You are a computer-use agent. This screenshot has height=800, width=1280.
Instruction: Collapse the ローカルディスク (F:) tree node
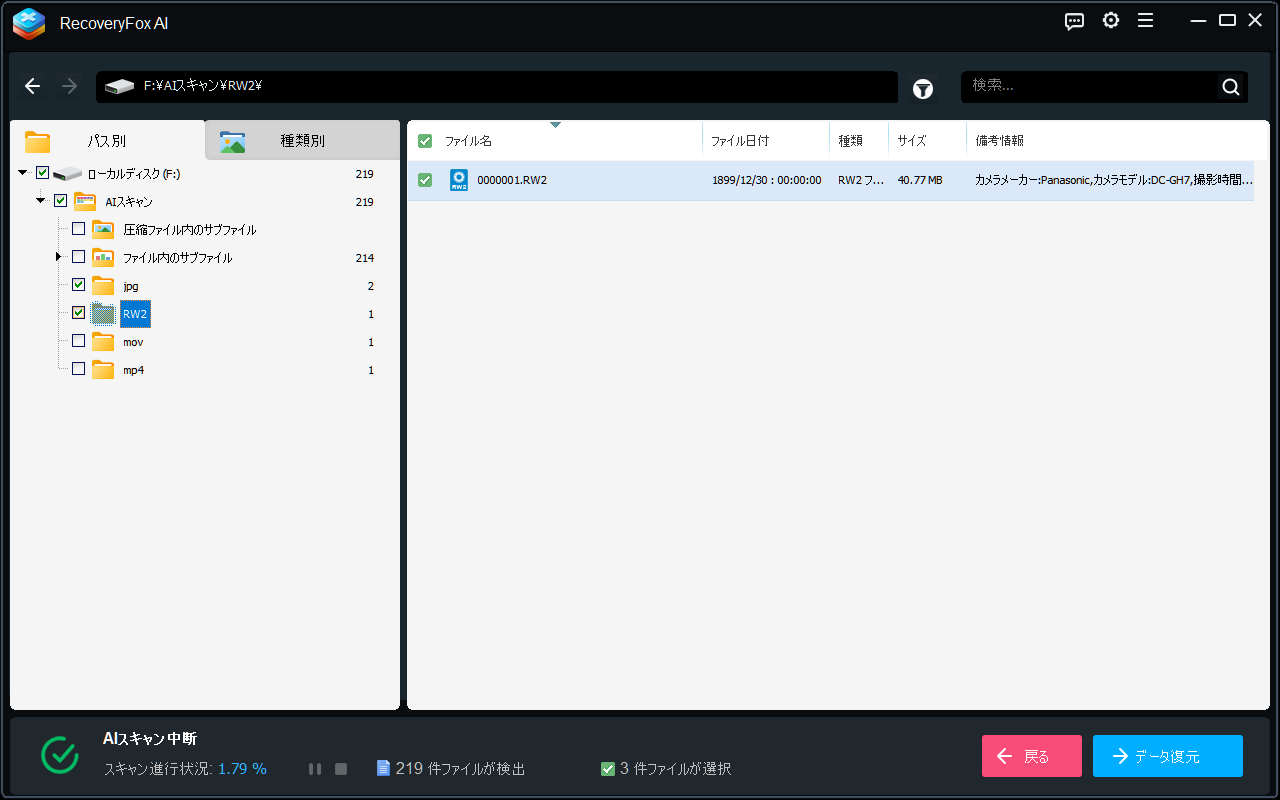click(23, 173)
